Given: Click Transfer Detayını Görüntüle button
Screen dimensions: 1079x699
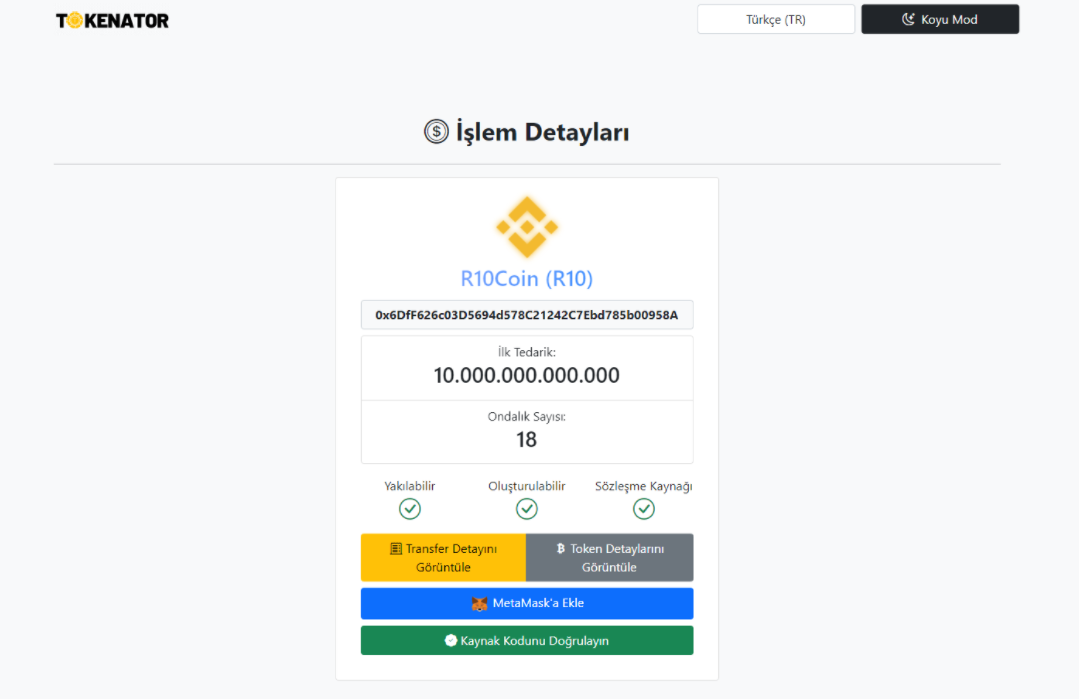Looking at the screenshot, I should tap(444, 558).
